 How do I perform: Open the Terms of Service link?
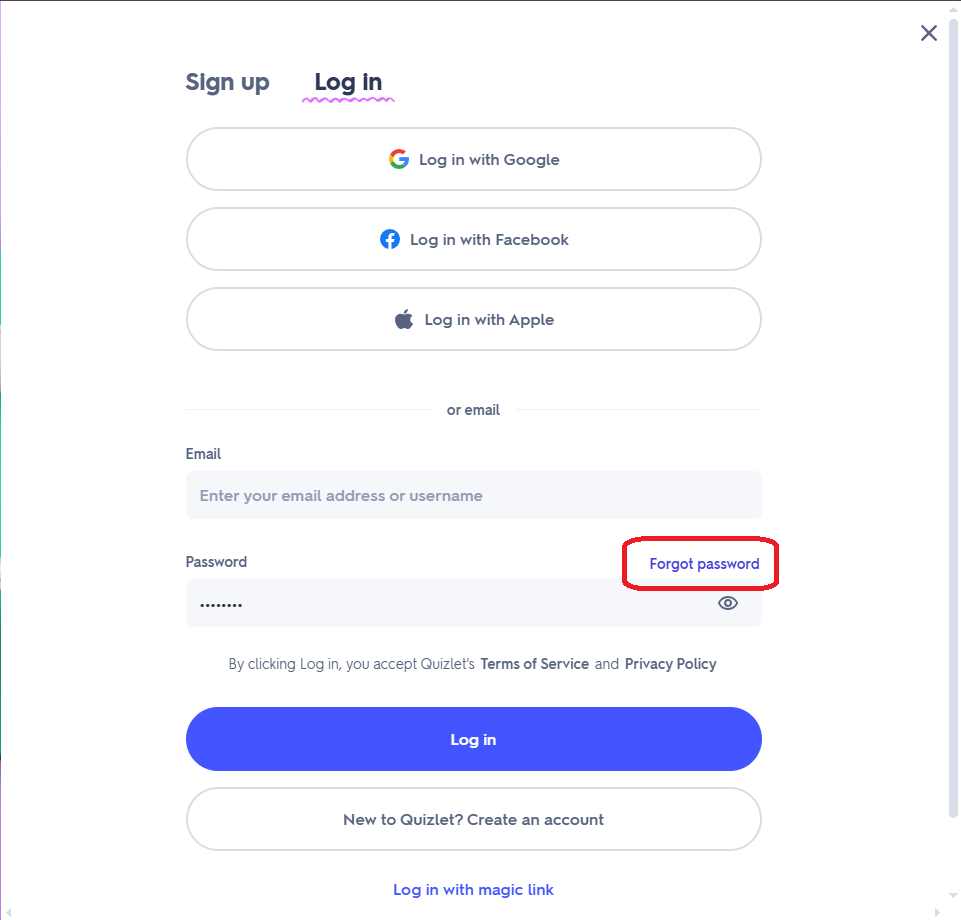click(534, 664)
